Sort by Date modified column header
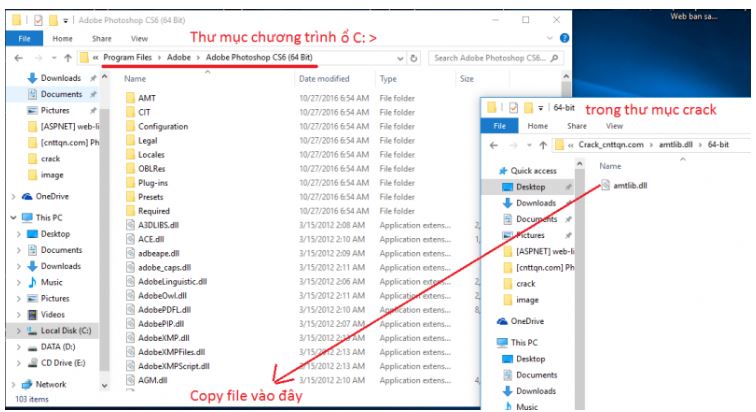This screenshot has height=412, width=756. [321, 78]
